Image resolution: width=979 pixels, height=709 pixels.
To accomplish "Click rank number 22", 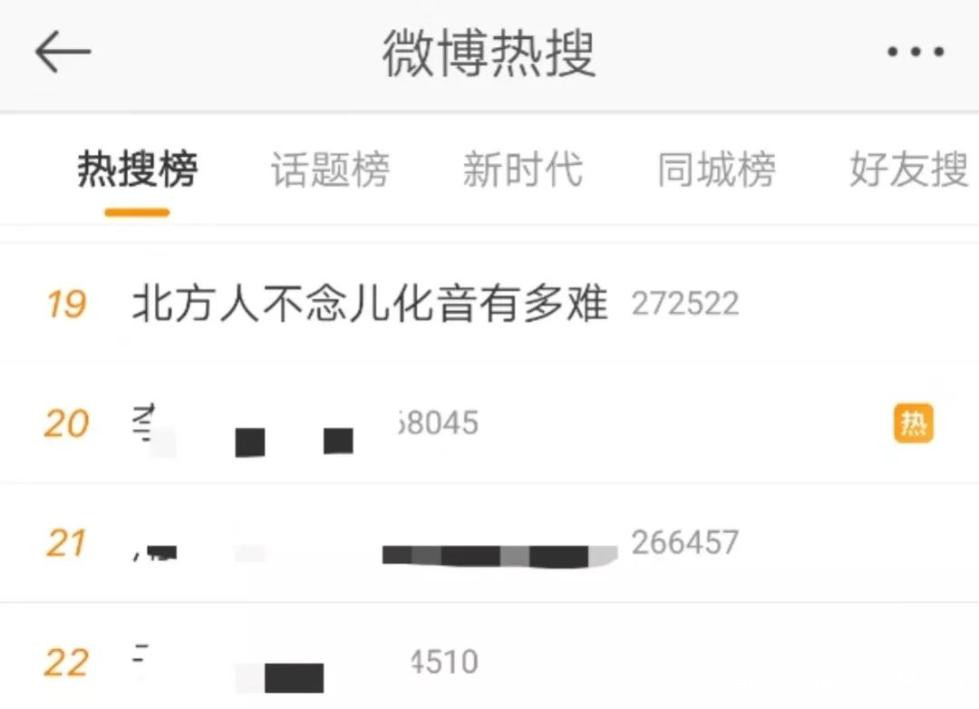I will pyautogui.click(x=66, y=662).
